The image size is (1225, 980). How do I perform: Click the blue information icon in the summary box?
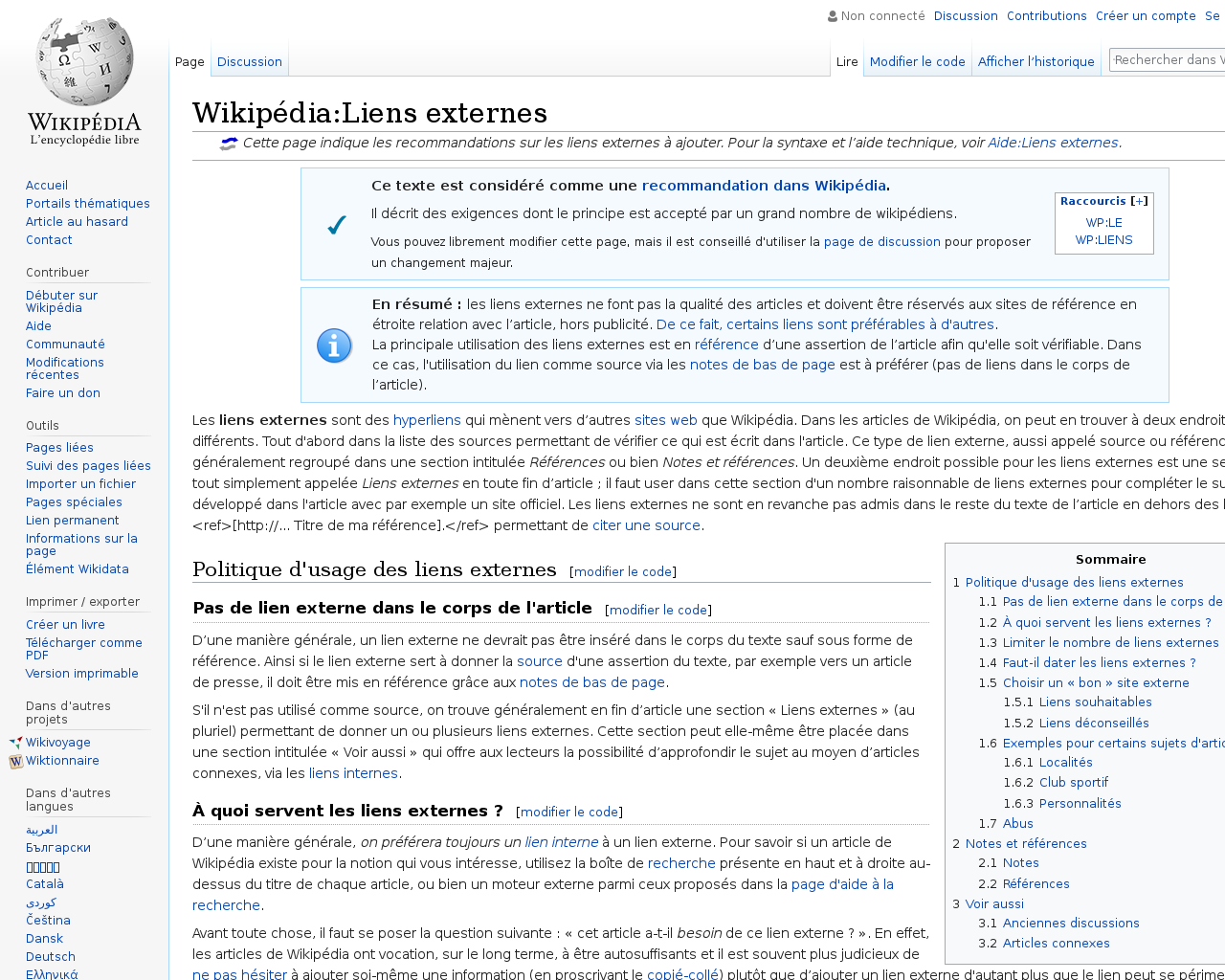[x=334, y=345]
